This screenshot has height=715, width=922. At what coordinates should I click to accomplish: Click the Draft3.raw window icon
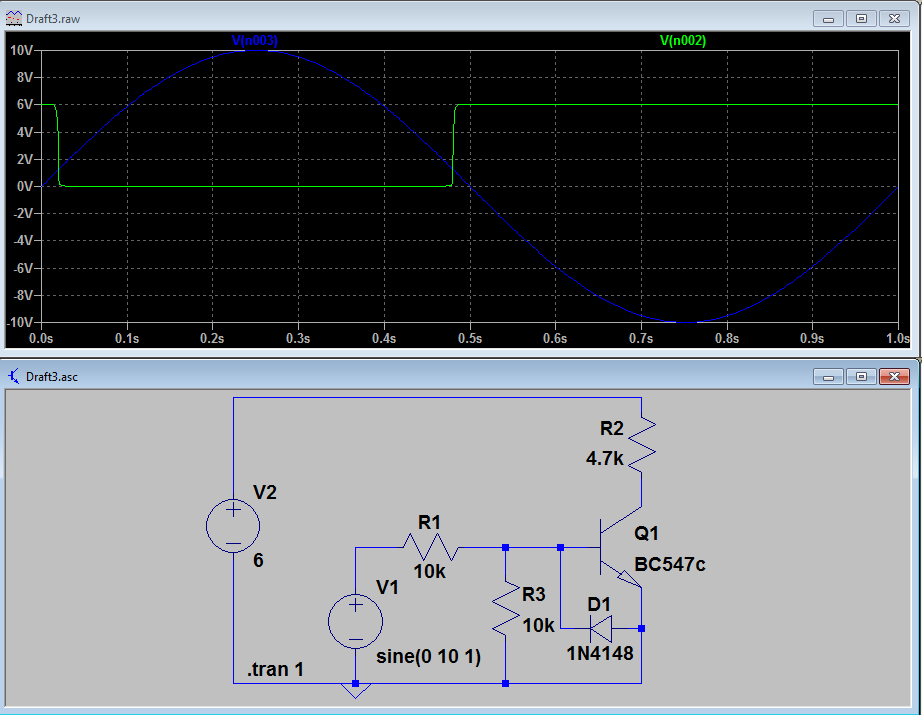[13, 18]
